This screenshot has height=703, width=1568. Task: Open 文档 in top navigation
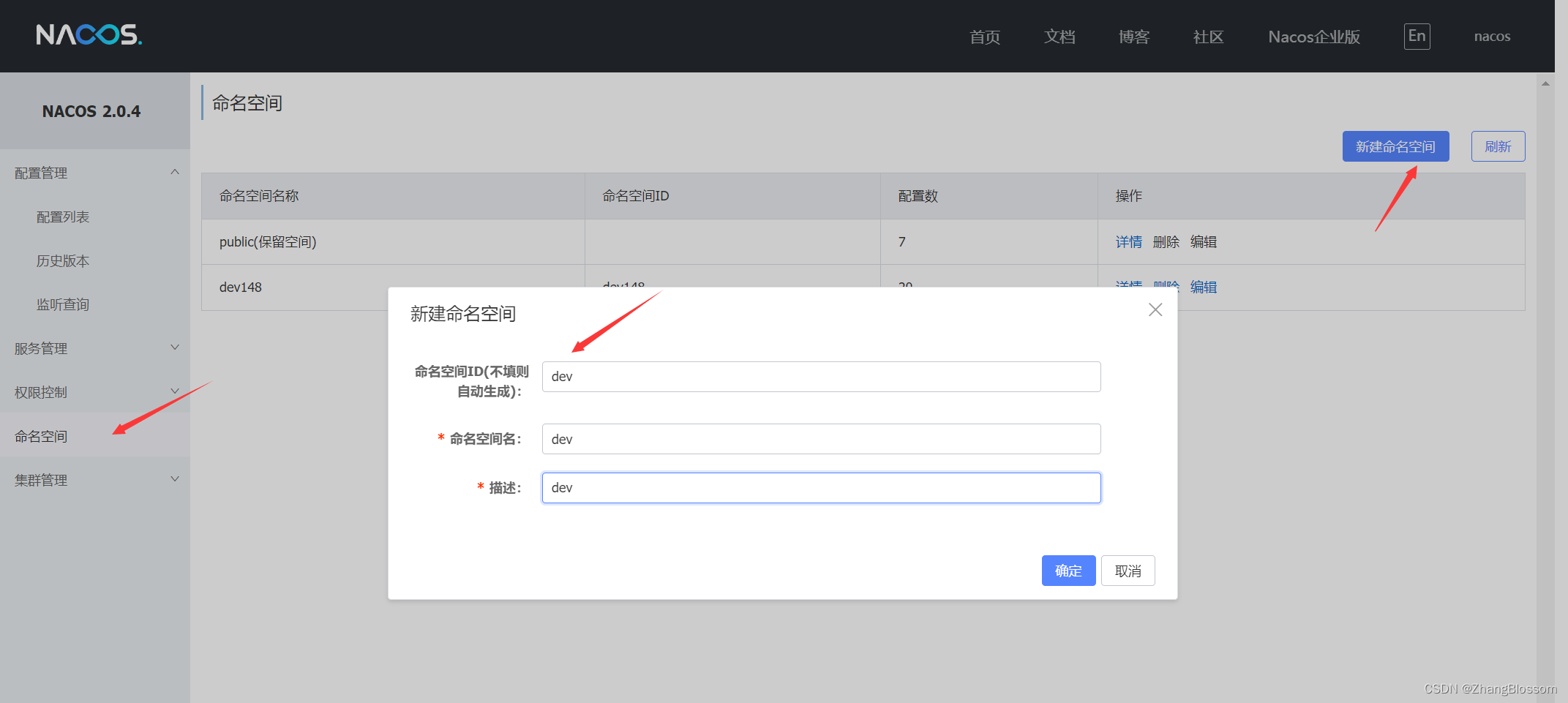pyautogui.click(x=1059, y=37)
